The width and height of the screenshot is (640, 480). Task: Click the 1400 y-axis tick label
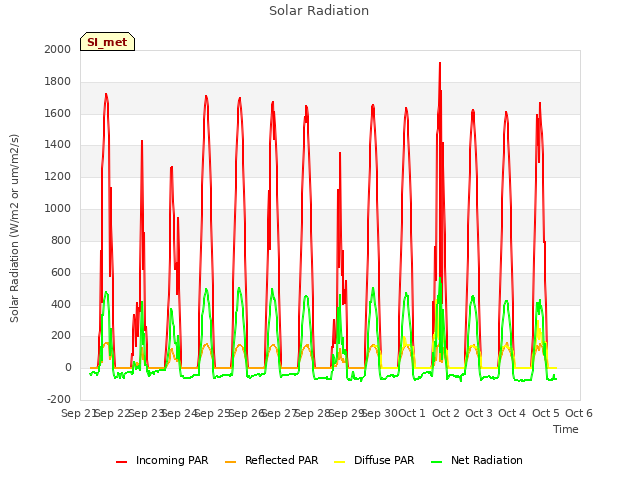tap(58, 144)
